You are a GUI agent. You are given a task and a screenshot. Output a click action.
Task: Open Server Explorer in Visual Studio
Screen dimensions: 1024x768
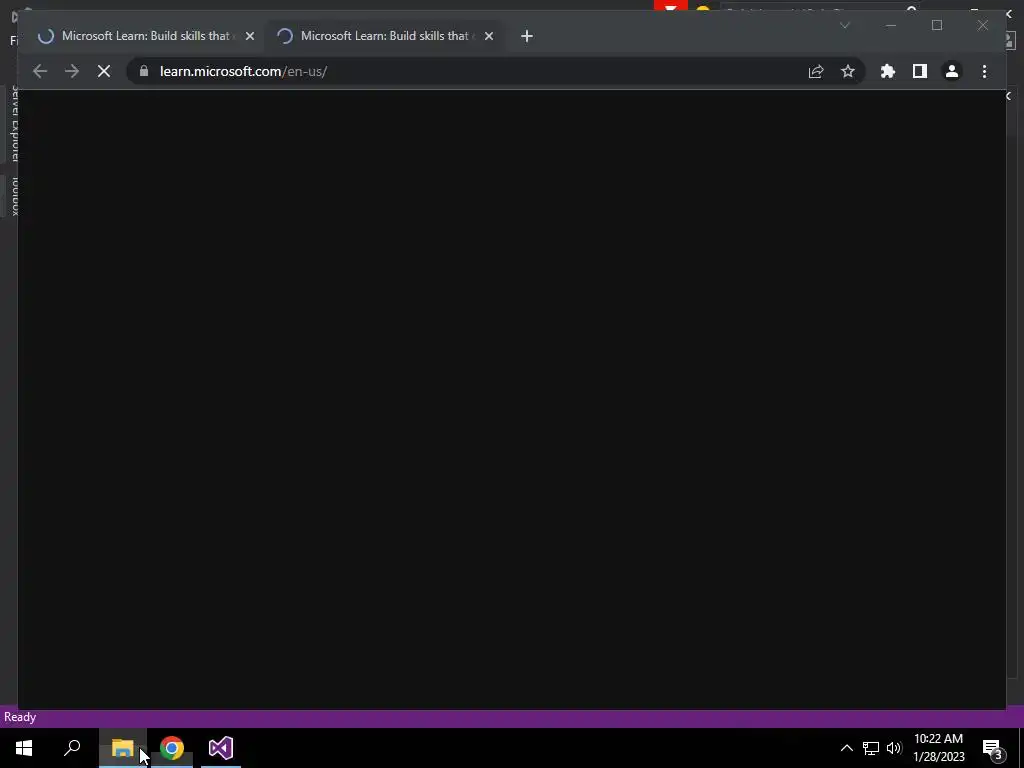tap(14, 123)
